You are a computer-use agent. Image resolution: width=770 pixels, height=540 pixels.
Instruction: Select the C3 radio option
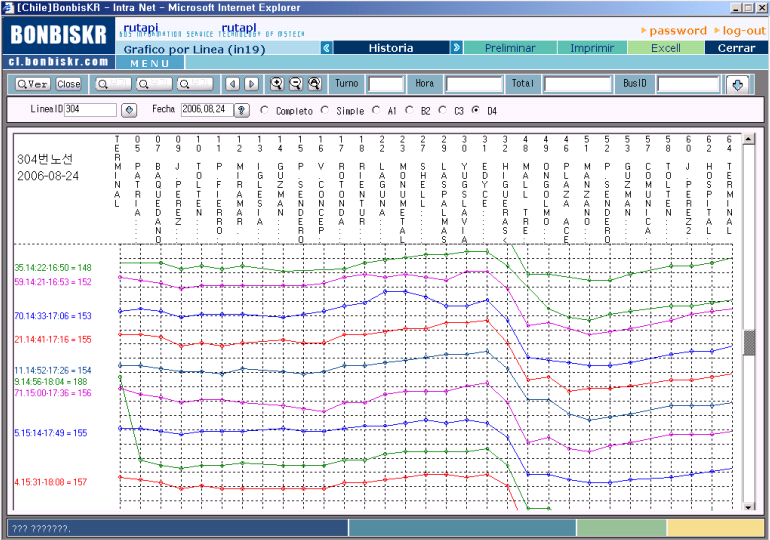click(x=443, y=110)
